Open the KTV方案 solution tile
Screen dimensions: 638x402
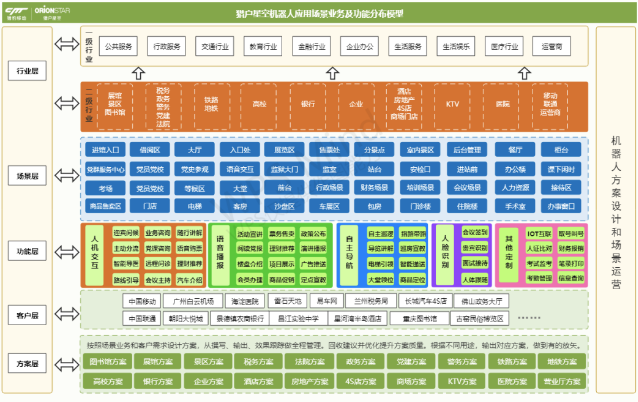462,381
